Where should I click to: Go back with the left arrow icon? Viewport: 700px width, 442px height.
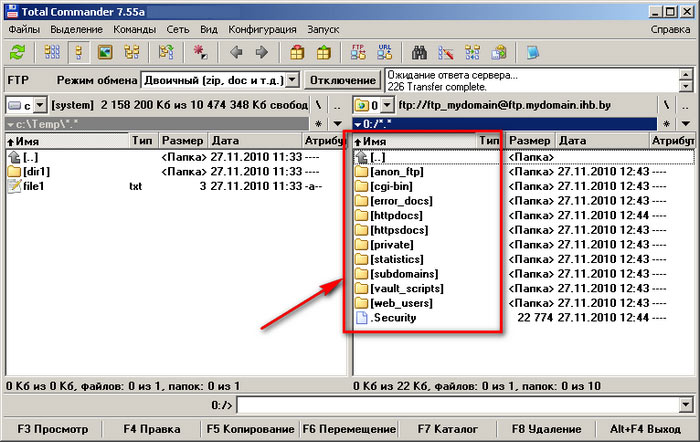pyautogui.click(x=236, y=53)
